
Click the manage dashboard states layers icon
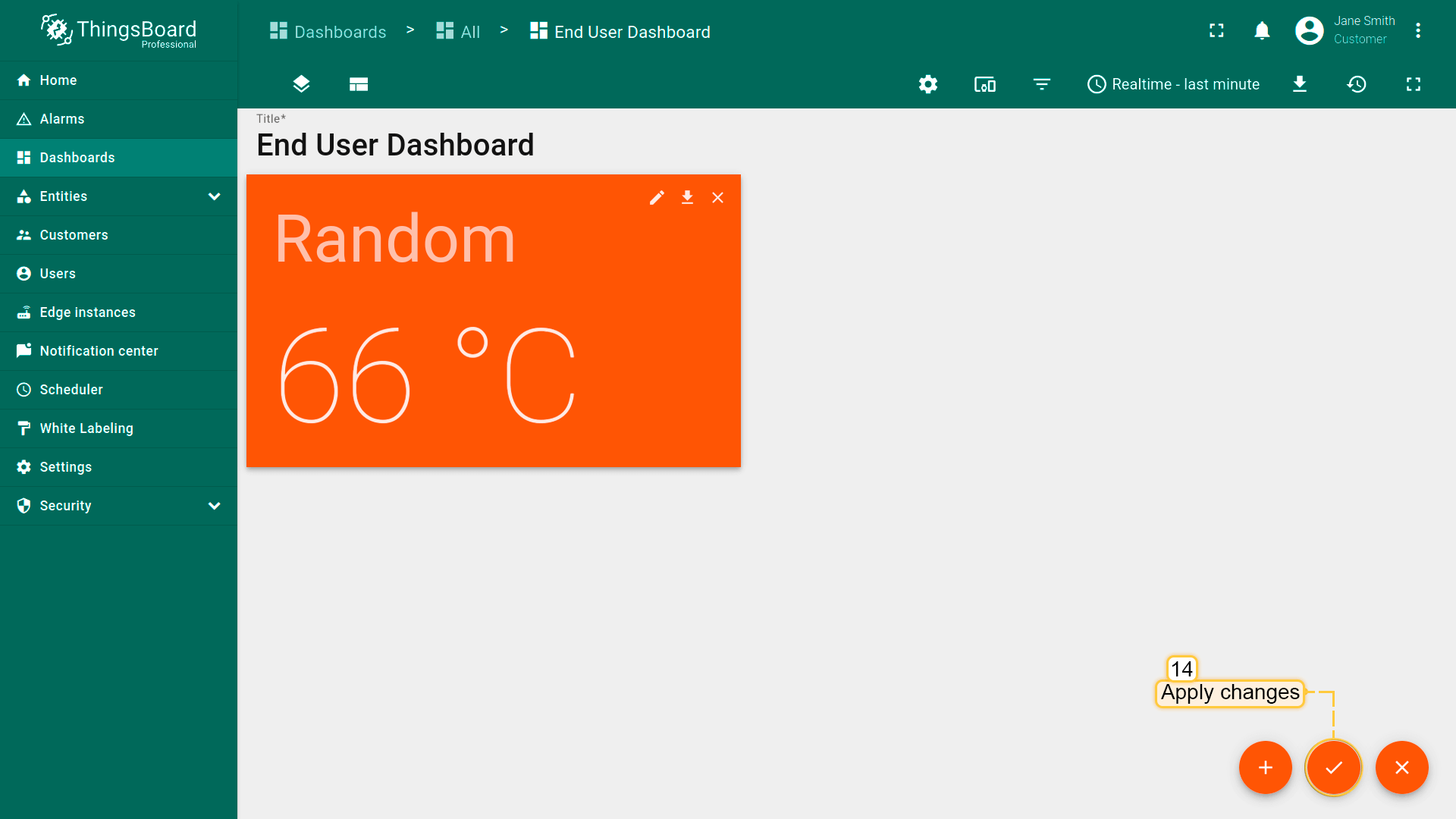pos(301,84)
